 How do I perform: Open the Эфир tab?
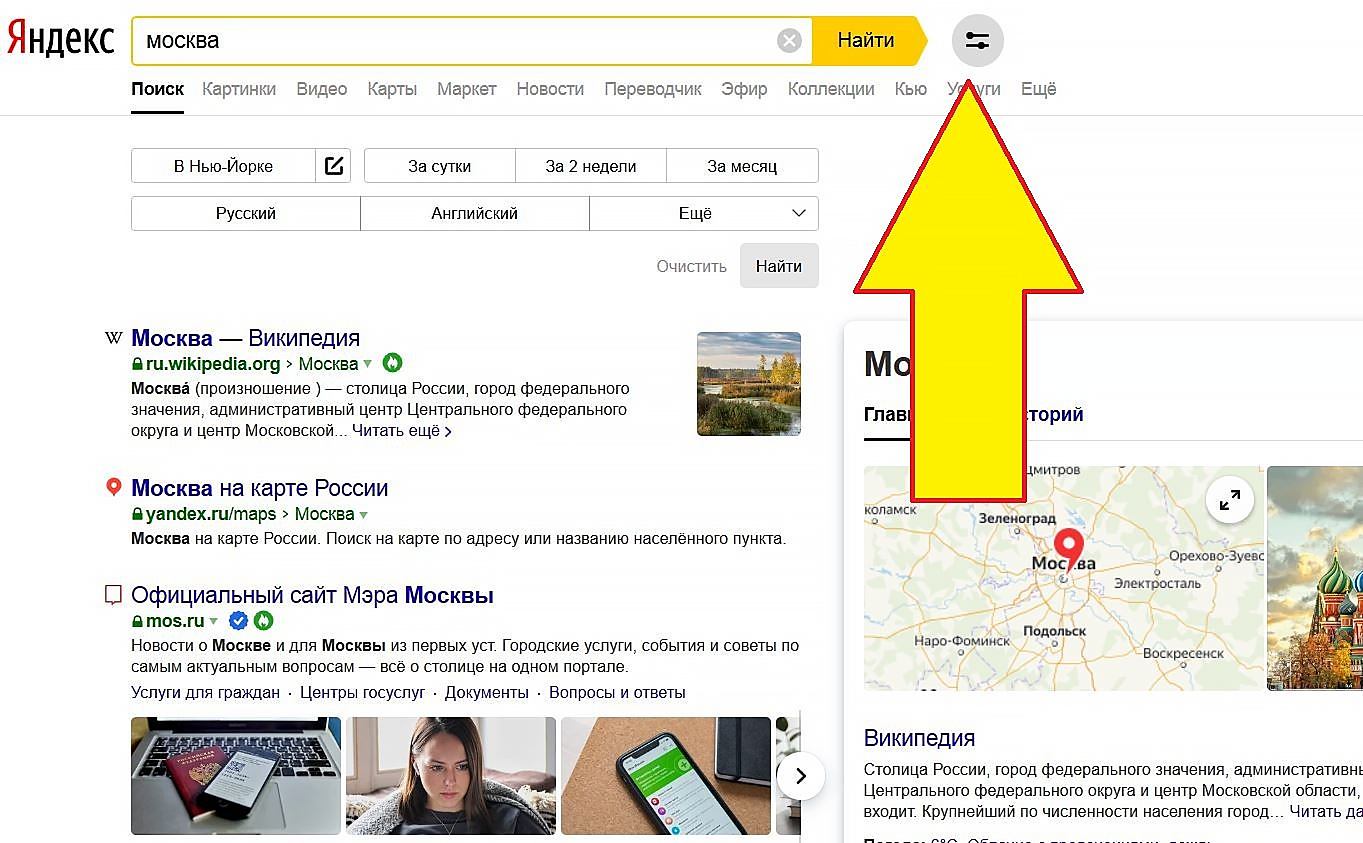(745, 89)
